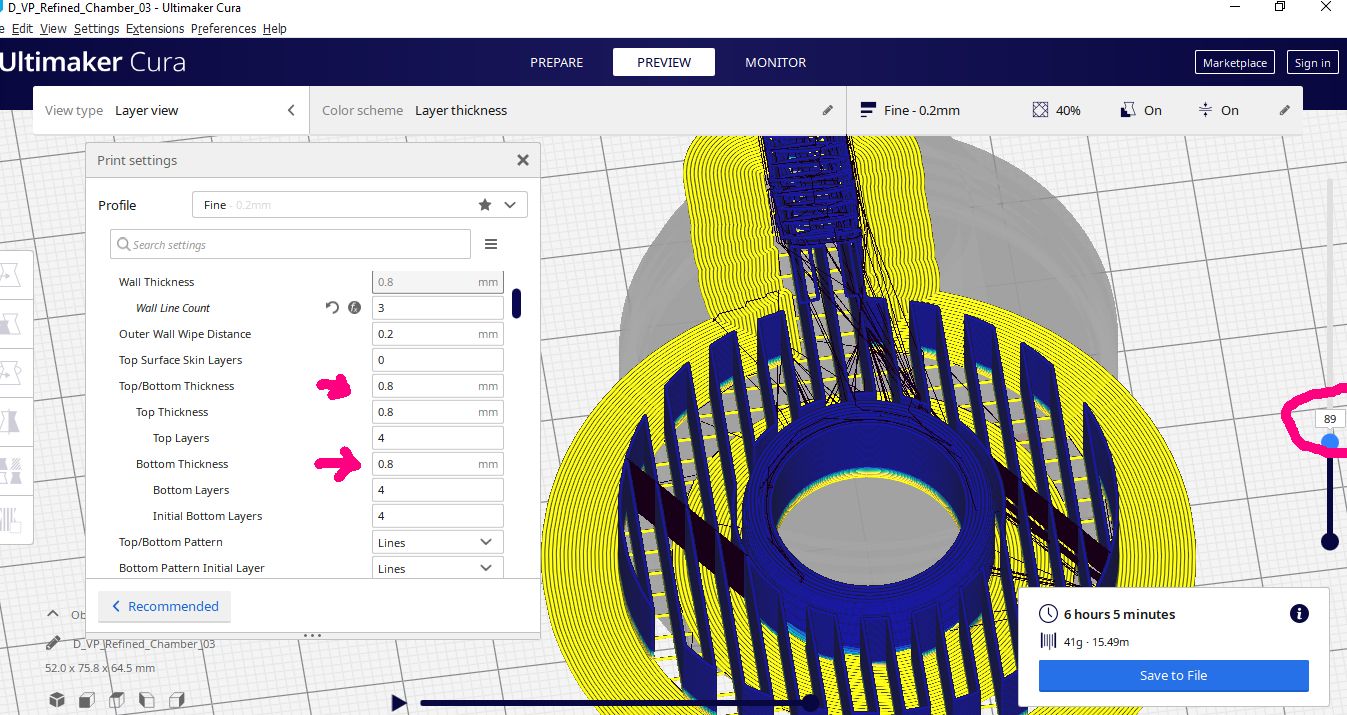Click the build plate adhesion icon

click(1205, 110)
